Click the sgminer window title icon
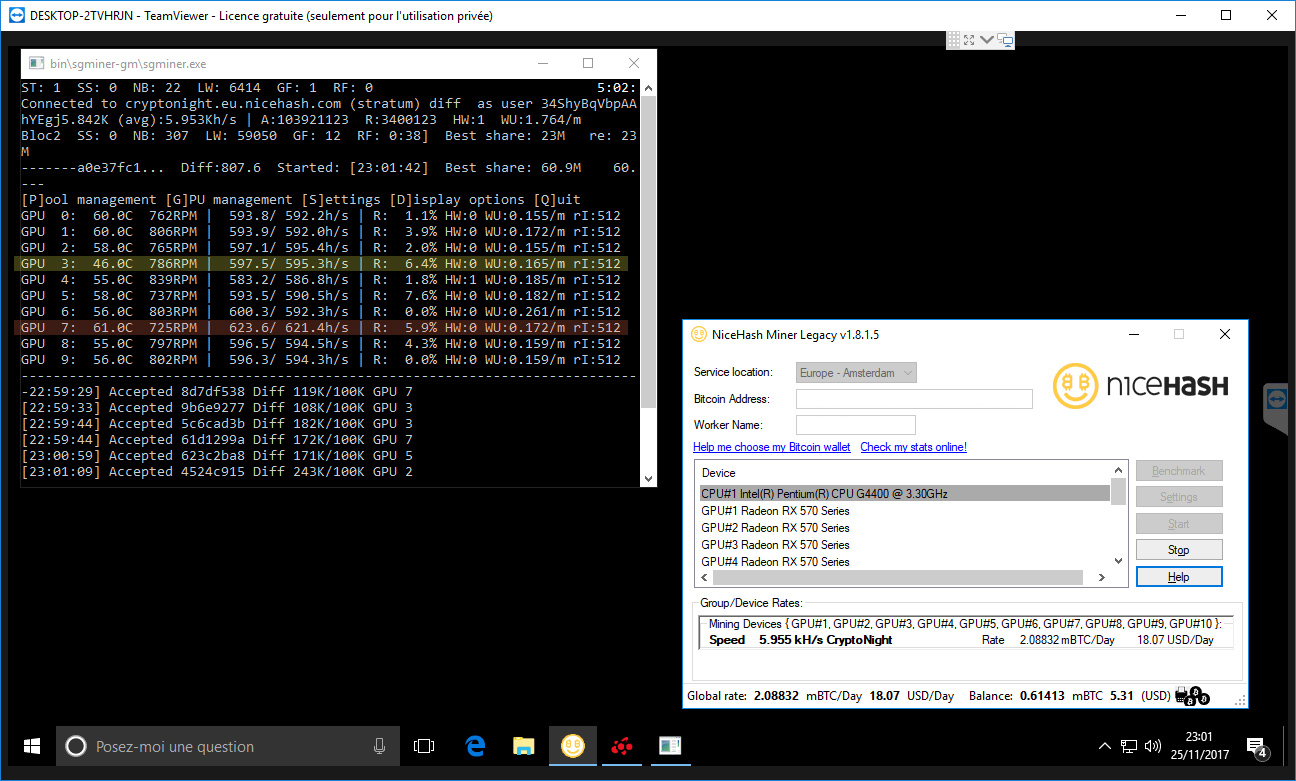Screen dimensions: 1296x781 click(36, 63)
